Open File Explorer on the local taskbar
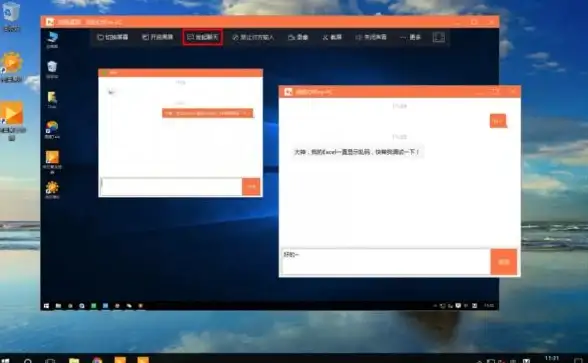The width and height of the screenshot is (588, 363). point(74,361)
